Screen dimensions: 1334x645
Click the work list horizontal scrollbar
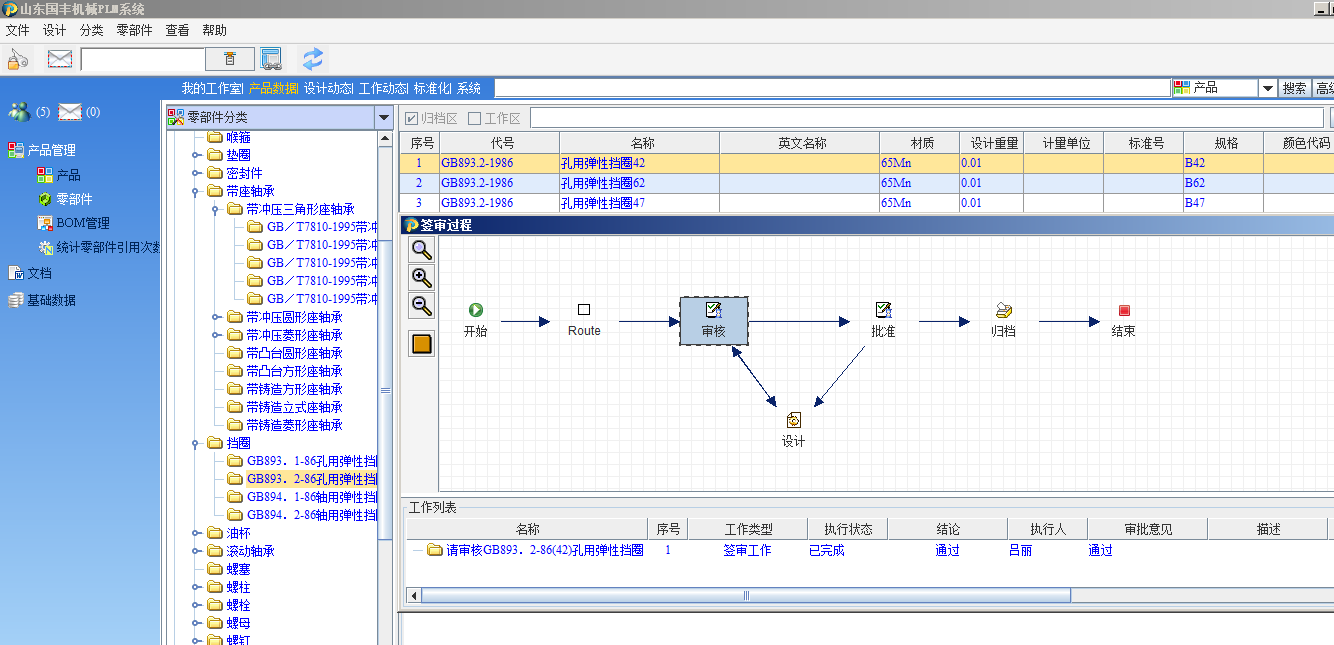[745, 595]
